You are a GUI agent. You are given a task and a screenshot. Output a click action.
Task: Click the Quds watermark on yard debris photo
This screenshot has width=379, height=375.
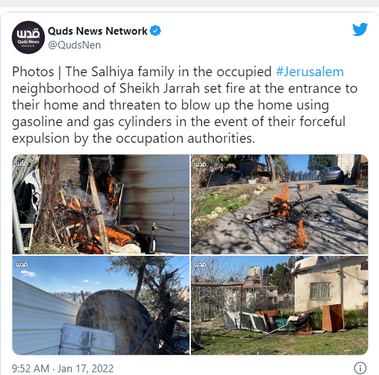pyautogui.click(x=200, y=264)
